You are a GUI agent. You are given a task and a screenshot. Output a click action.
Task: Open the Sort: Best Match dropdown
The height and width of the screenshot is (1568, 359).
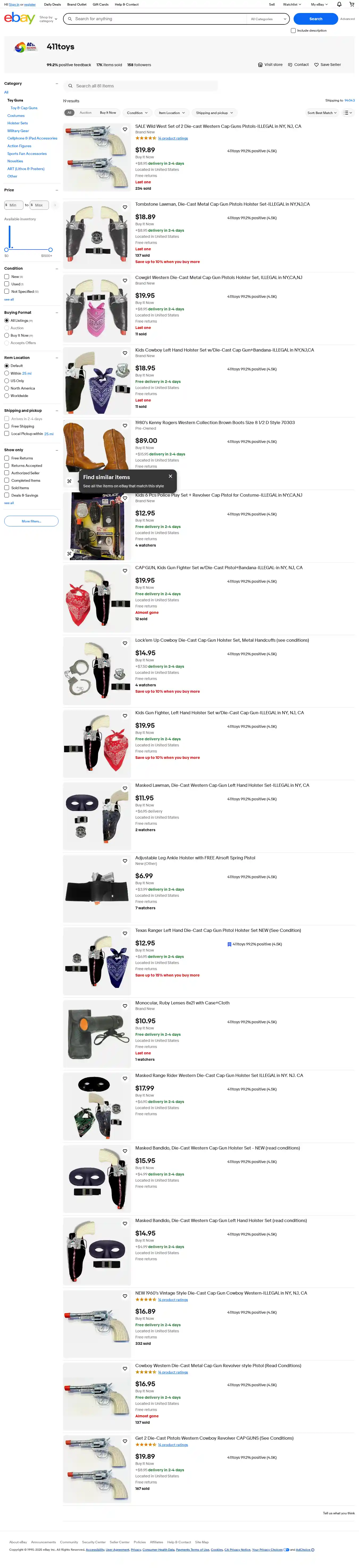322,113
